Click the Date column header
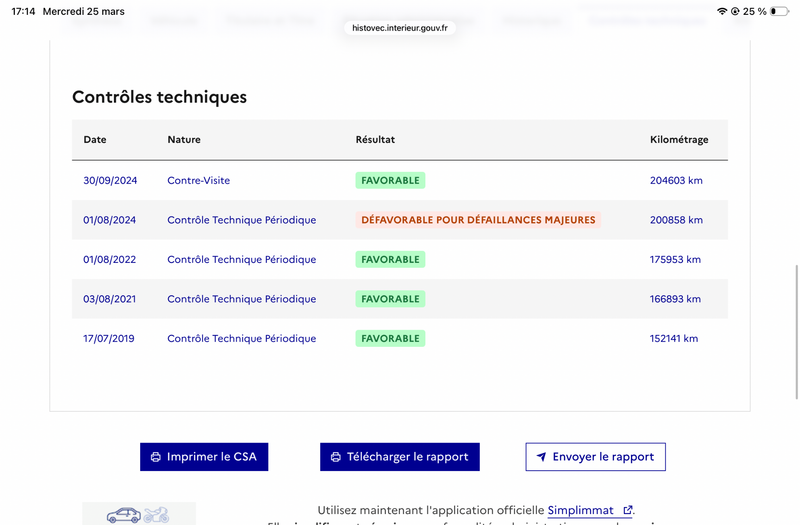This screenshot has width=800, height=525. click(94, 140)
